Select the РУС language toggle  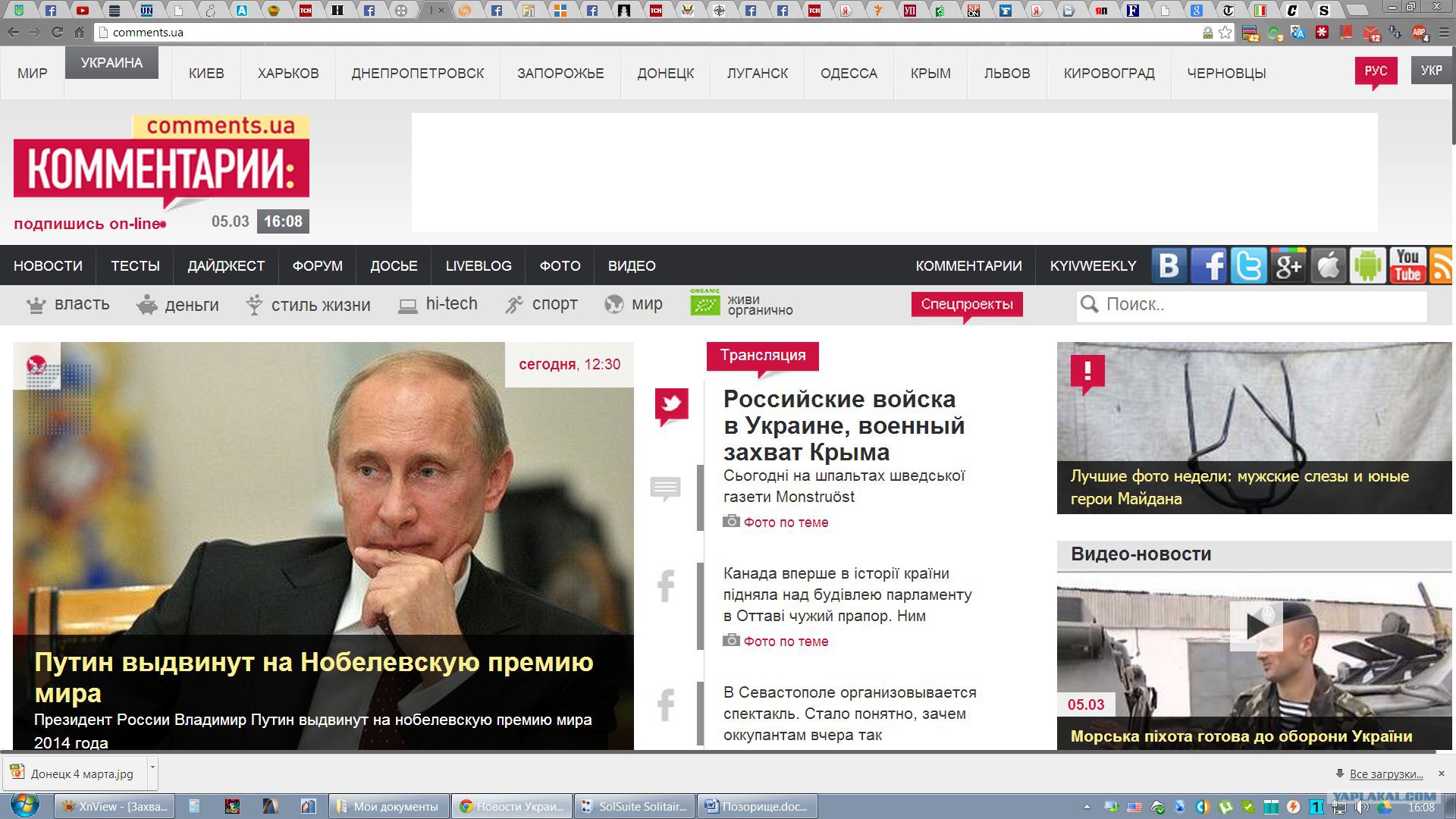click(1376, 71)
